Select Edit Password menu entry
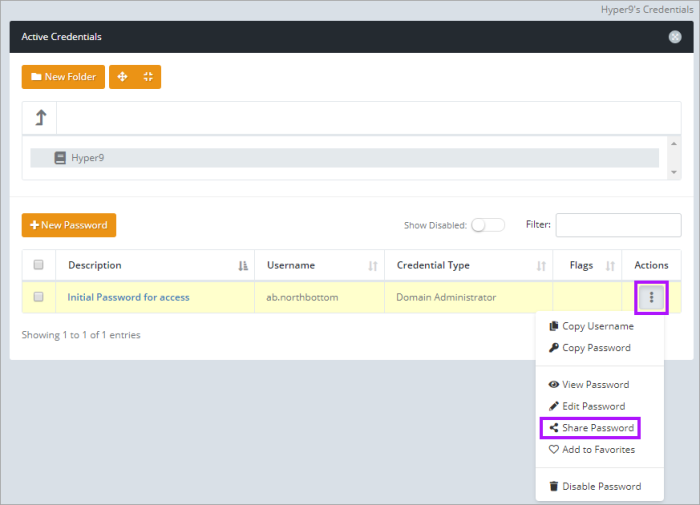This screenshot has width=700, height=505. 587,406
